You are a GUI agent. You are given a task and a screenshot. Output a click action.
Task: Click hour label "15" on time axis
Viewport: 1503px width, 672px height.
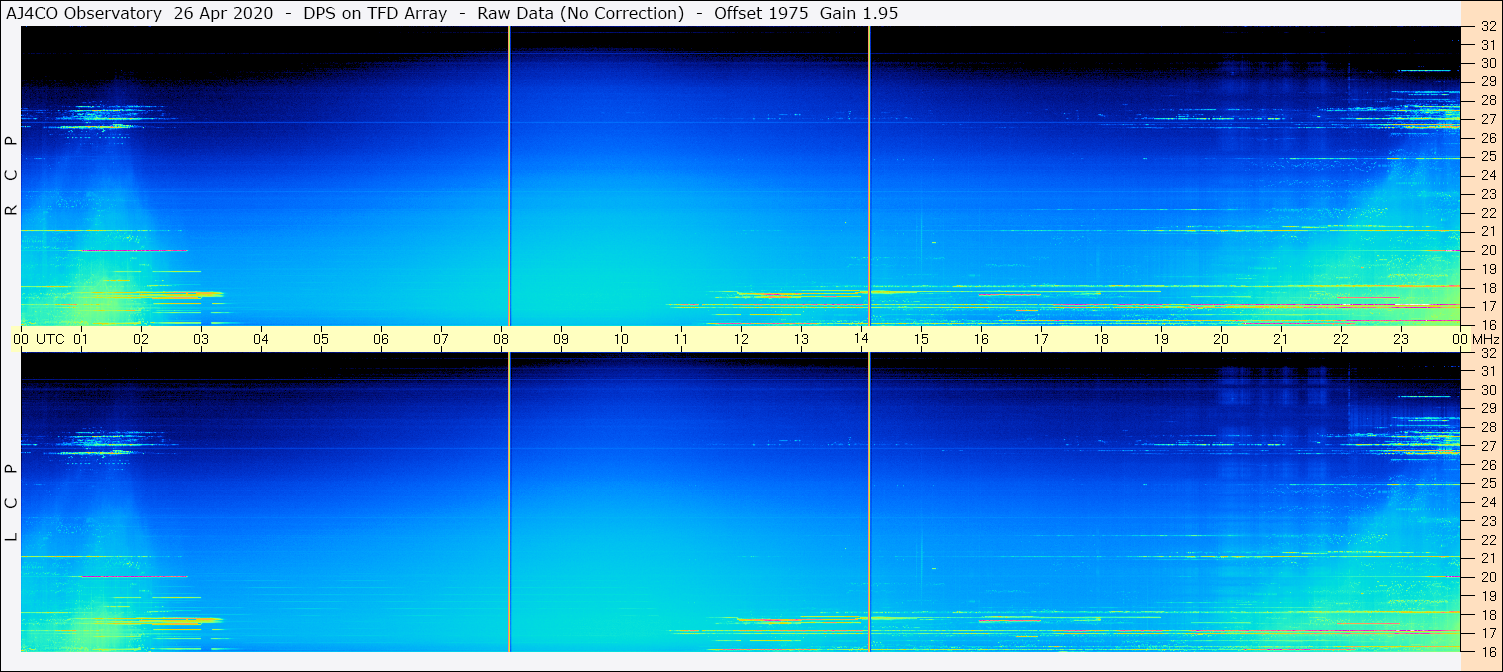[921, 339]
